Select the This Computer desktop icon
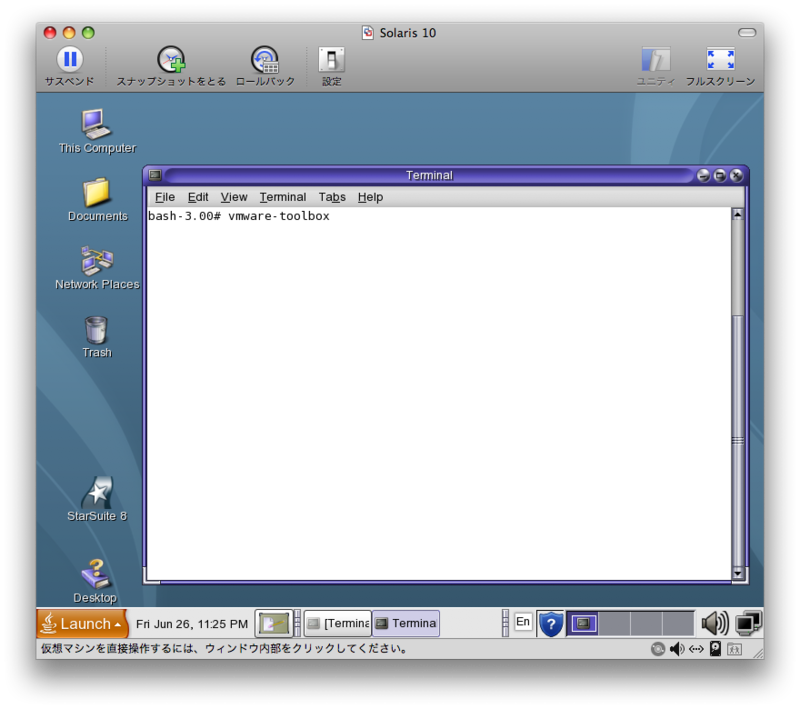 96,124
